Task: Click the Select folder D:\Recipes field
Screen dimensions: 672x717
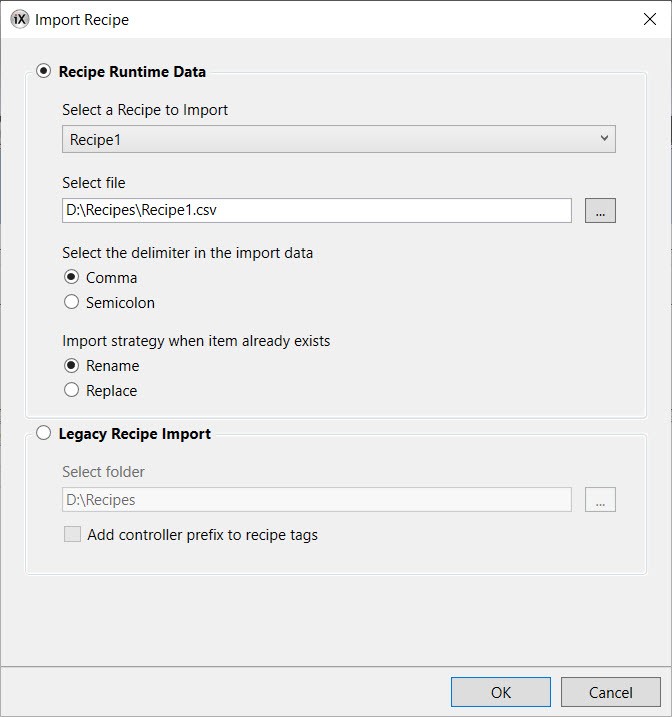Action: 317,499
